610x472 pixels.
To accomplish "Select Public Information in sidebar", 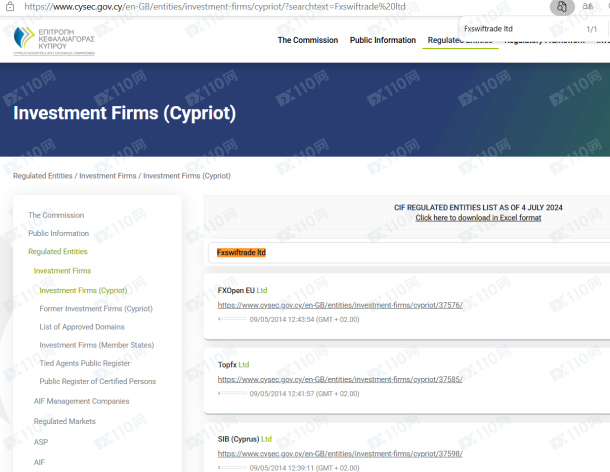I will coord(58,233).
